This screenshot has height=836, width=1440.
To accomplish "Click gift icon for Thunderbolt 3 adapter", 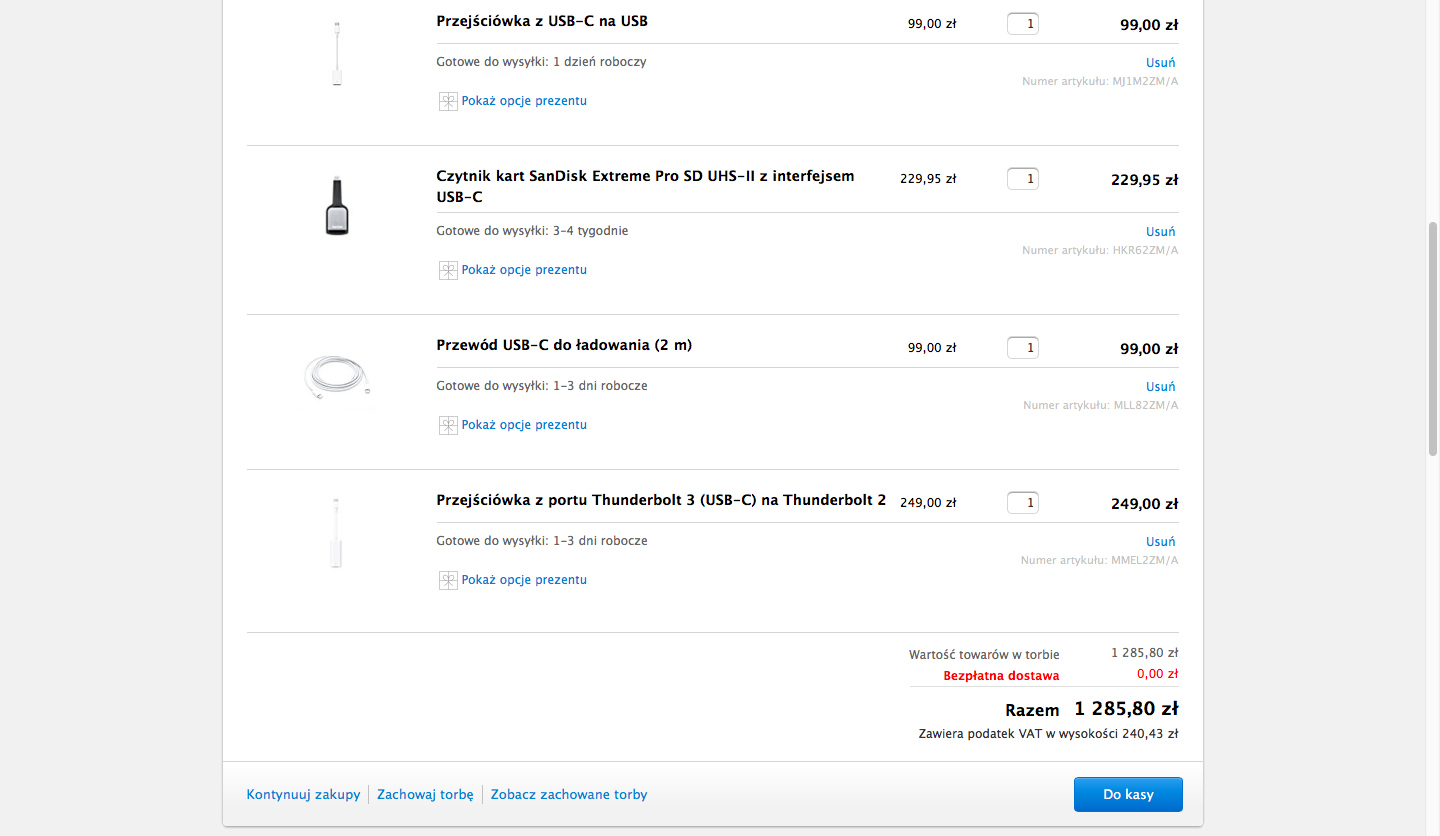I will pos(448,580).
